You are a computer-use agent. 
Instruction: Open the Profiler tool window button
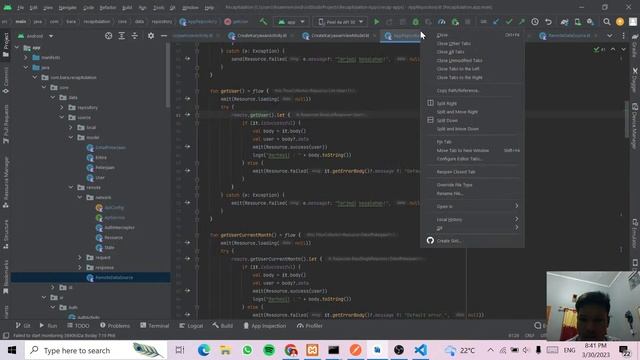(x=309, y=325)
